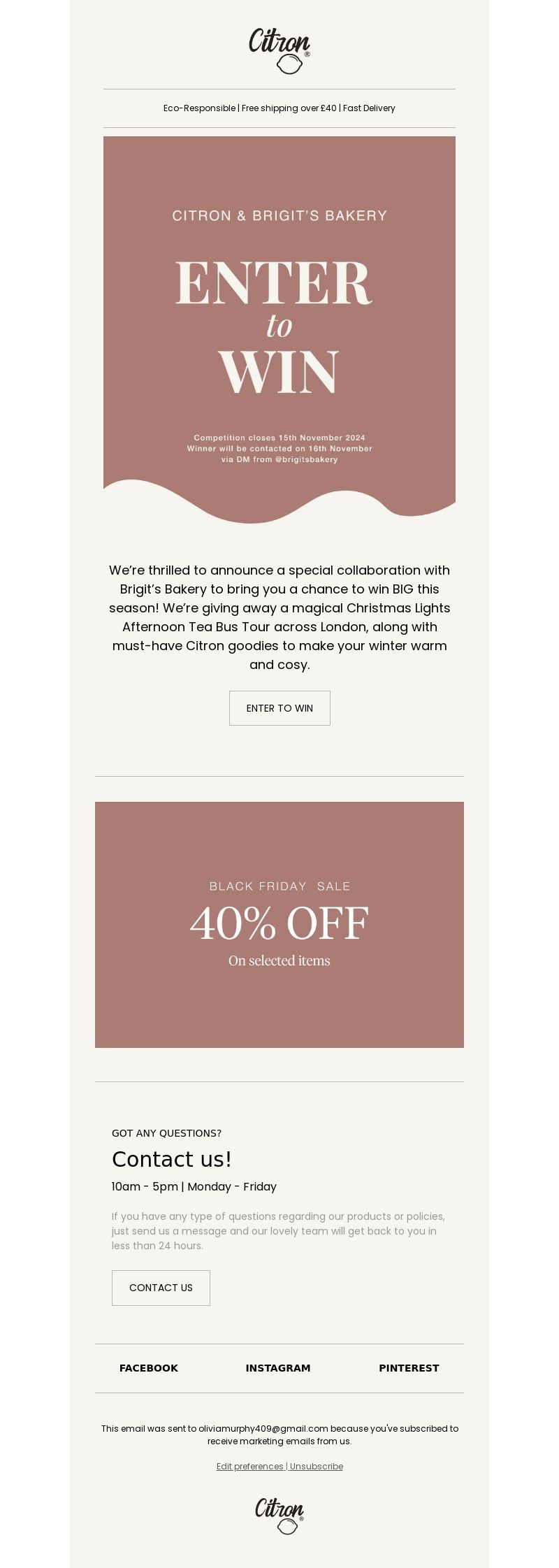The height and width of the screenshot is (1568, 559).
Task: Select the oliviamurphy409@gmail.com email address
Action: pos(263,1428)
